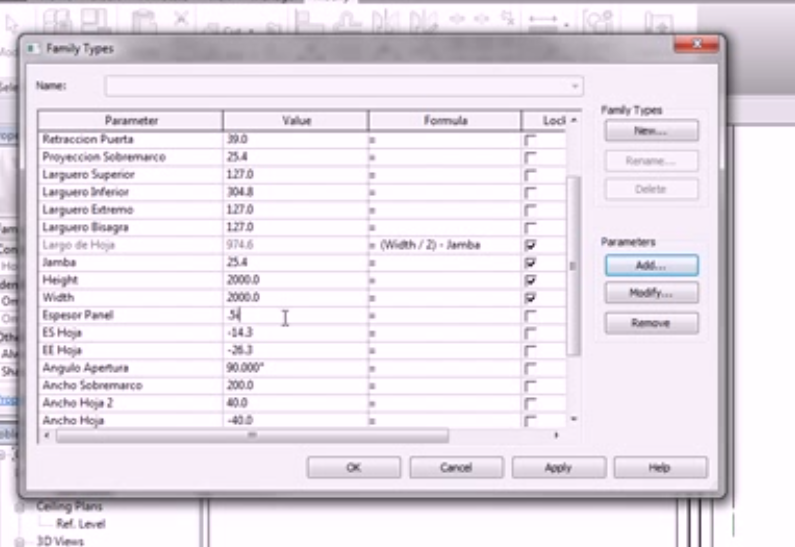
Task: Edit the EE Hoja value -26.3
Action: point(296,350)
